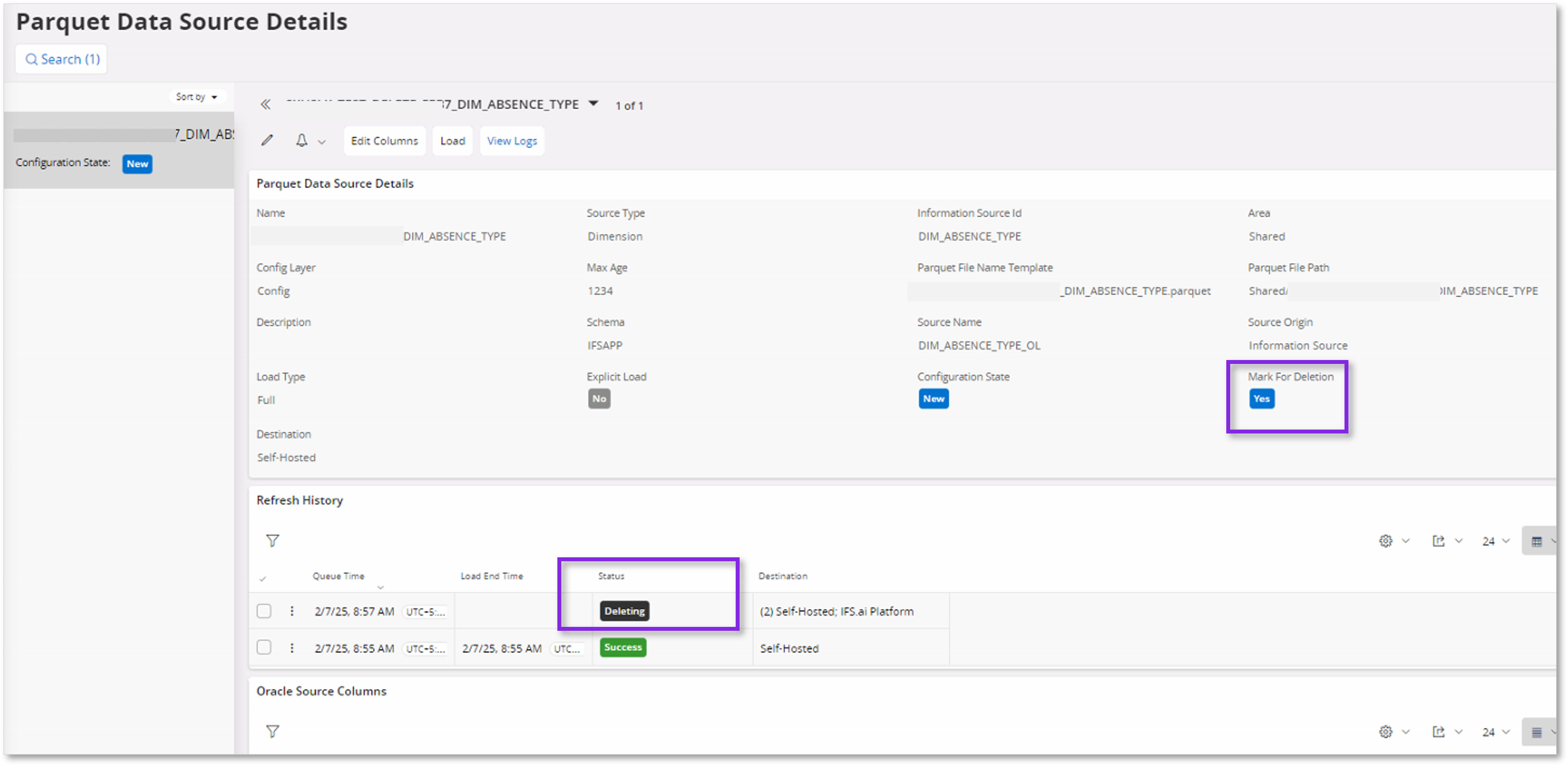Sort by Queue Time column header

click(339, 576)
